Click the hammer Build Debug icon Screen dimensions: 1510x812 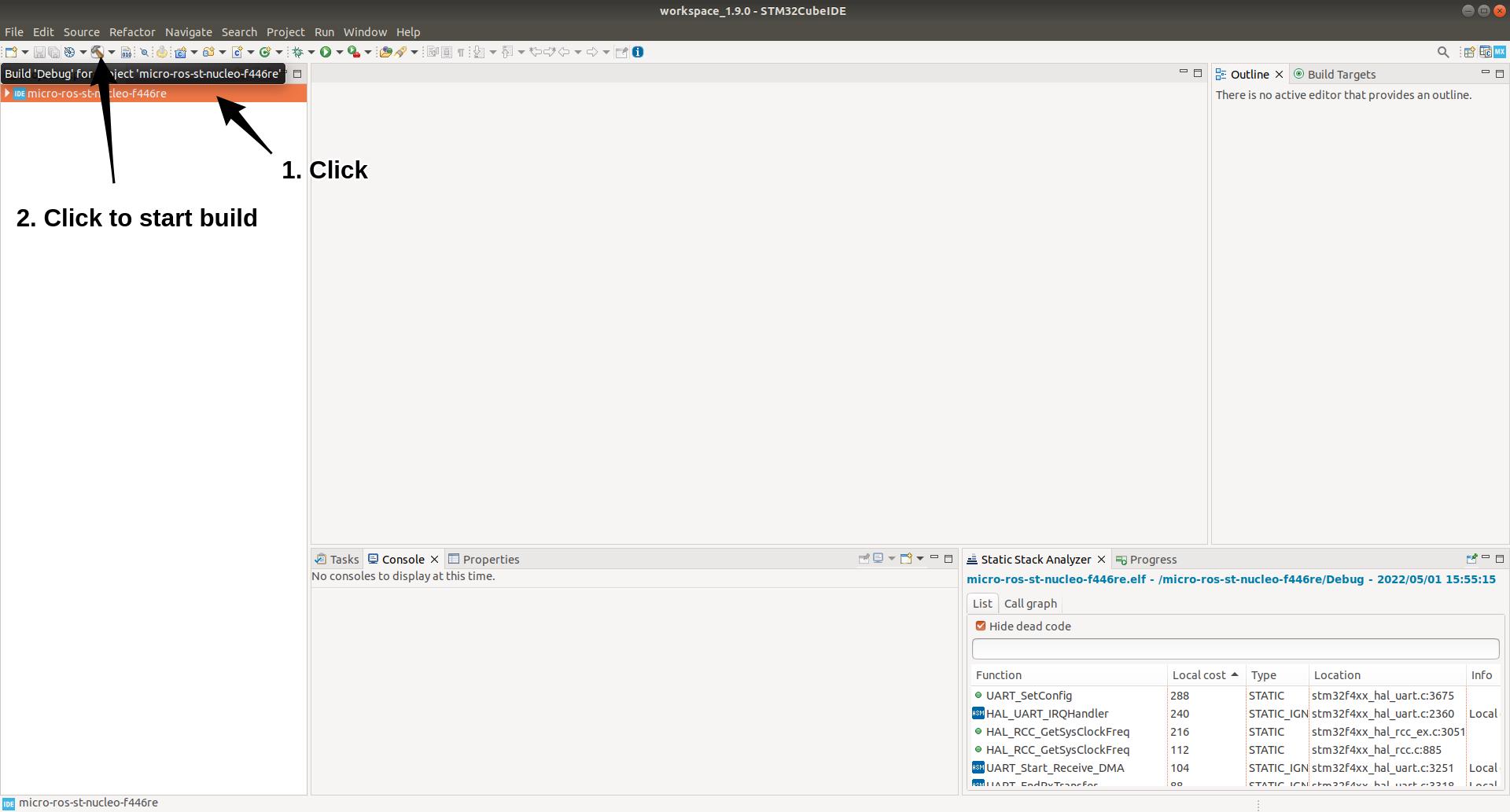coord(98,52)
